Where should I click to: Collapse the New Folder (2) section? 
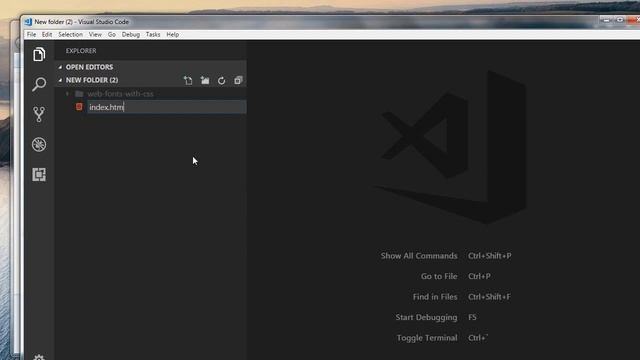click(60, 80)
